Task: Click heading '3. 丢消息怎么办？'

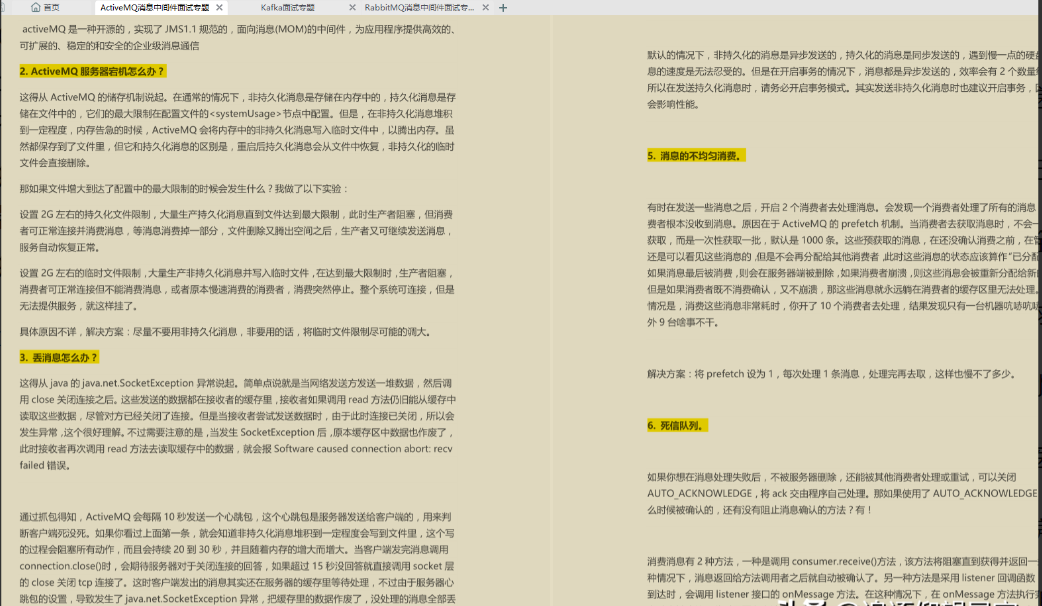Action: click(59, 357)
